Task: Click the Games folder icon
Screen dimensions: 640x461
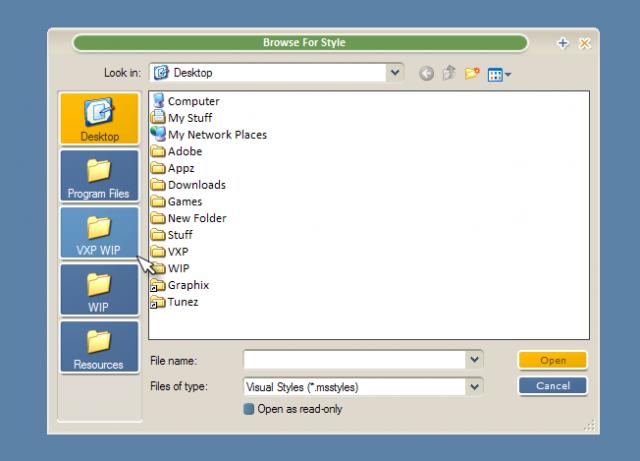Action: 158,201
